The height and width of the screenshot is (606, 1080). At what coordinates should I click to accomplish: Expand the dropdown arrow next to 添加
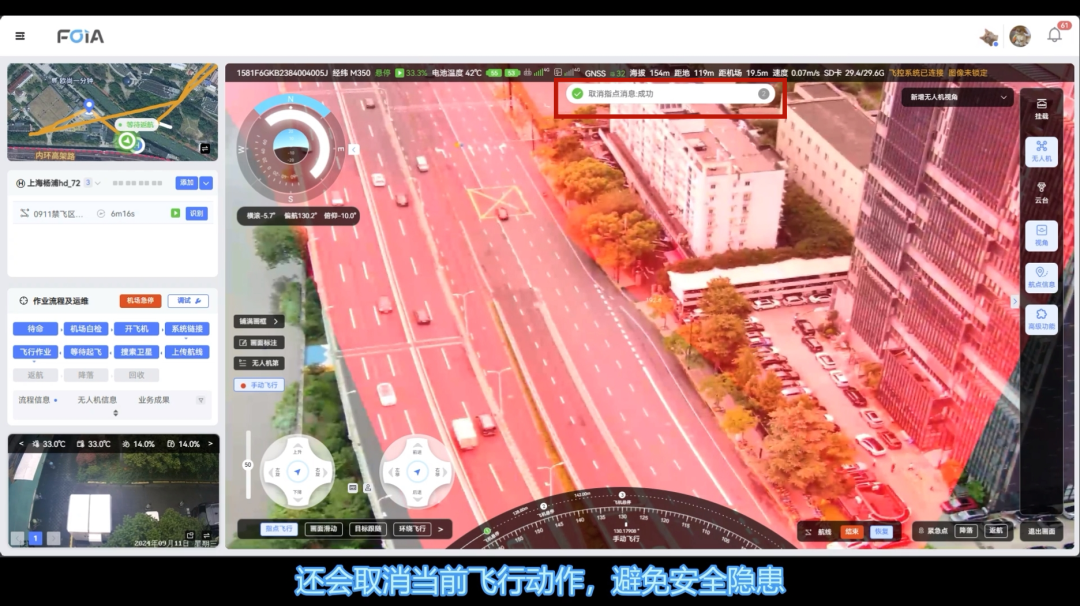[x=206, y=183]
